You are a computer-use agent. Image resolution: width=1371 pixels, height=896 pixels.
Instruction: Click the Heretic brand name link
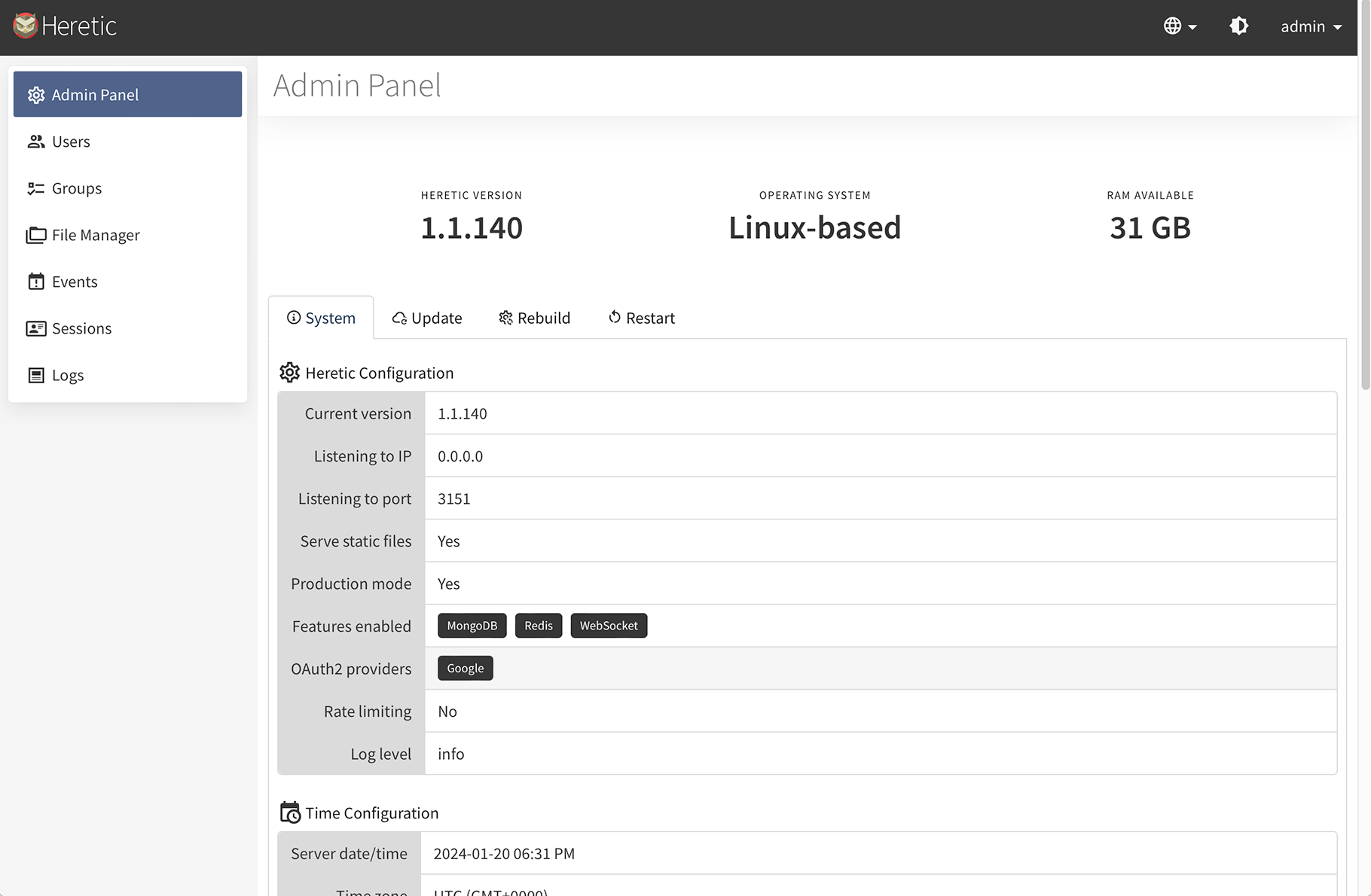[x=79, y=26]
